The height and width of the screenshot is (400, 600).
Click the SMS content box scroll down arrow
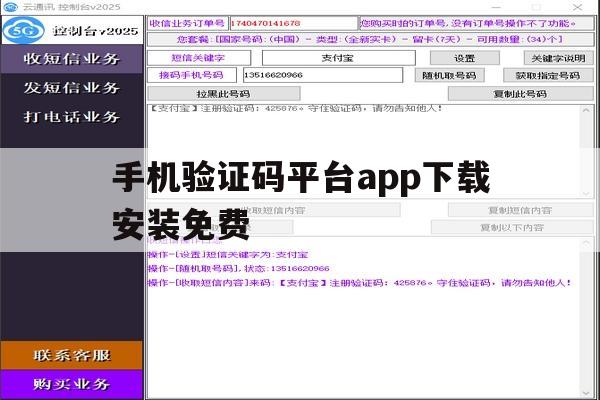click(x=586, y=194)
